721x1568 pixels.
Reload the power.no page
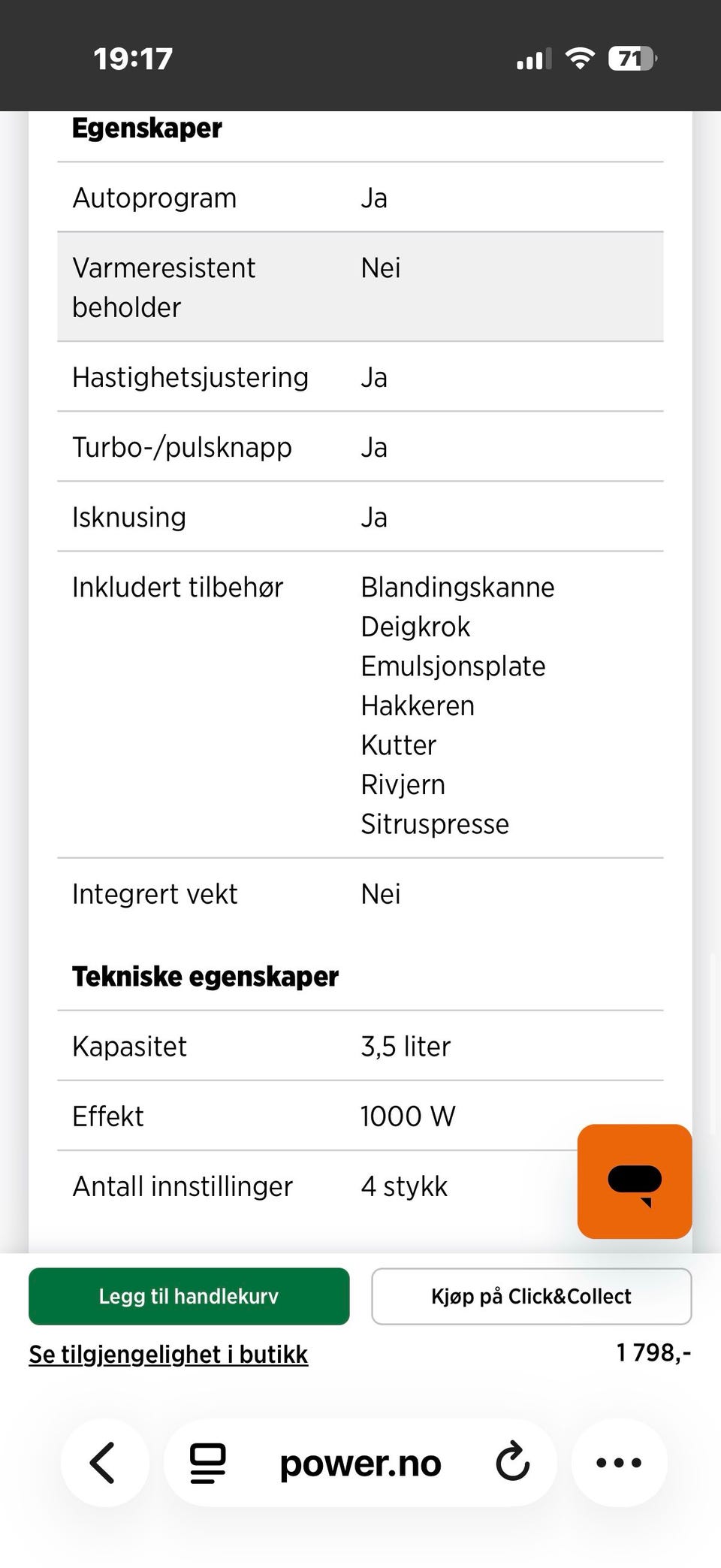tap(513, 1462)
